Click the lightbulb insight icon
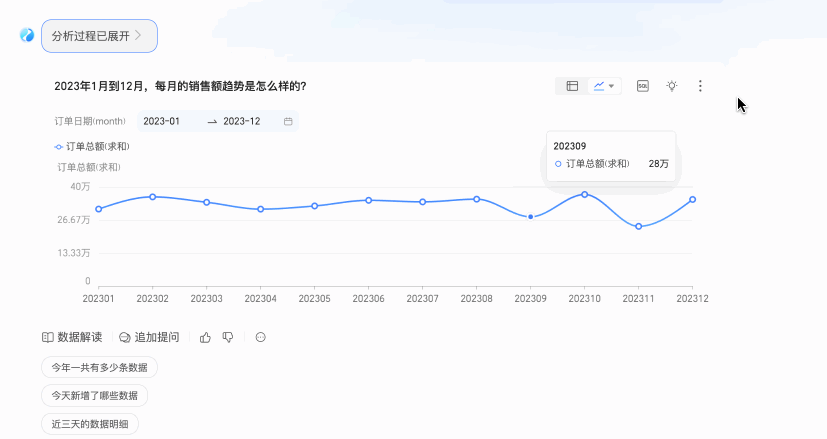This screenshot has height=439, width=827. point(671,86)
